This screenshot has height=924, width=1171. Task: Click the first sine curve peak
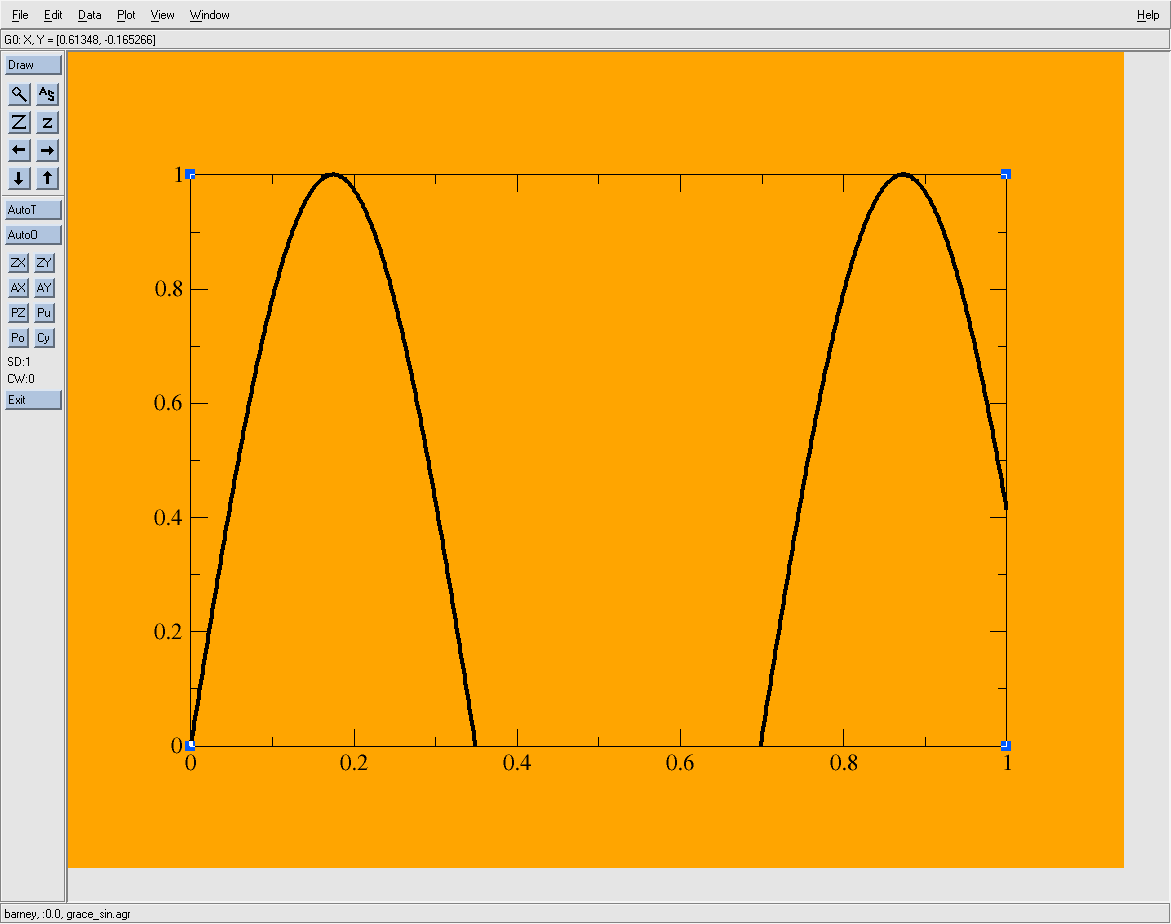pos(333,175)
